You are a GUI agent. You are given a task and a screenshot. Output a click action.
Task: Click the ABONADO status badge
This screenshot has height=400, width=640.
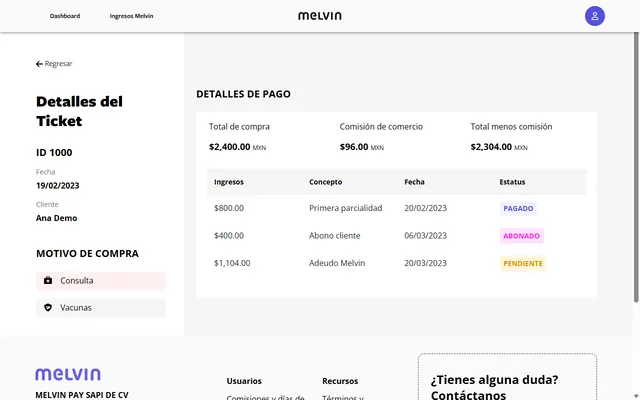point(522,236)
